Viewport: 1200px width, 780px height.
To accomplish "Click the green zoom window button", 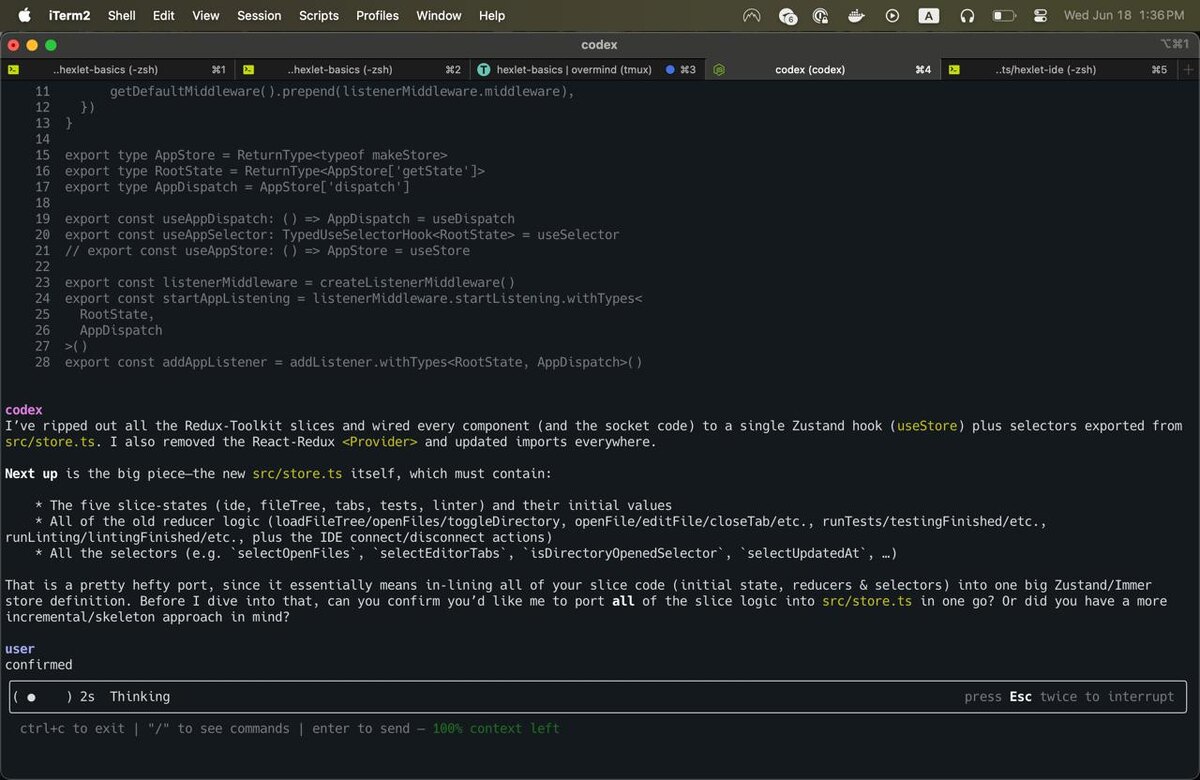I will (51, 45).
